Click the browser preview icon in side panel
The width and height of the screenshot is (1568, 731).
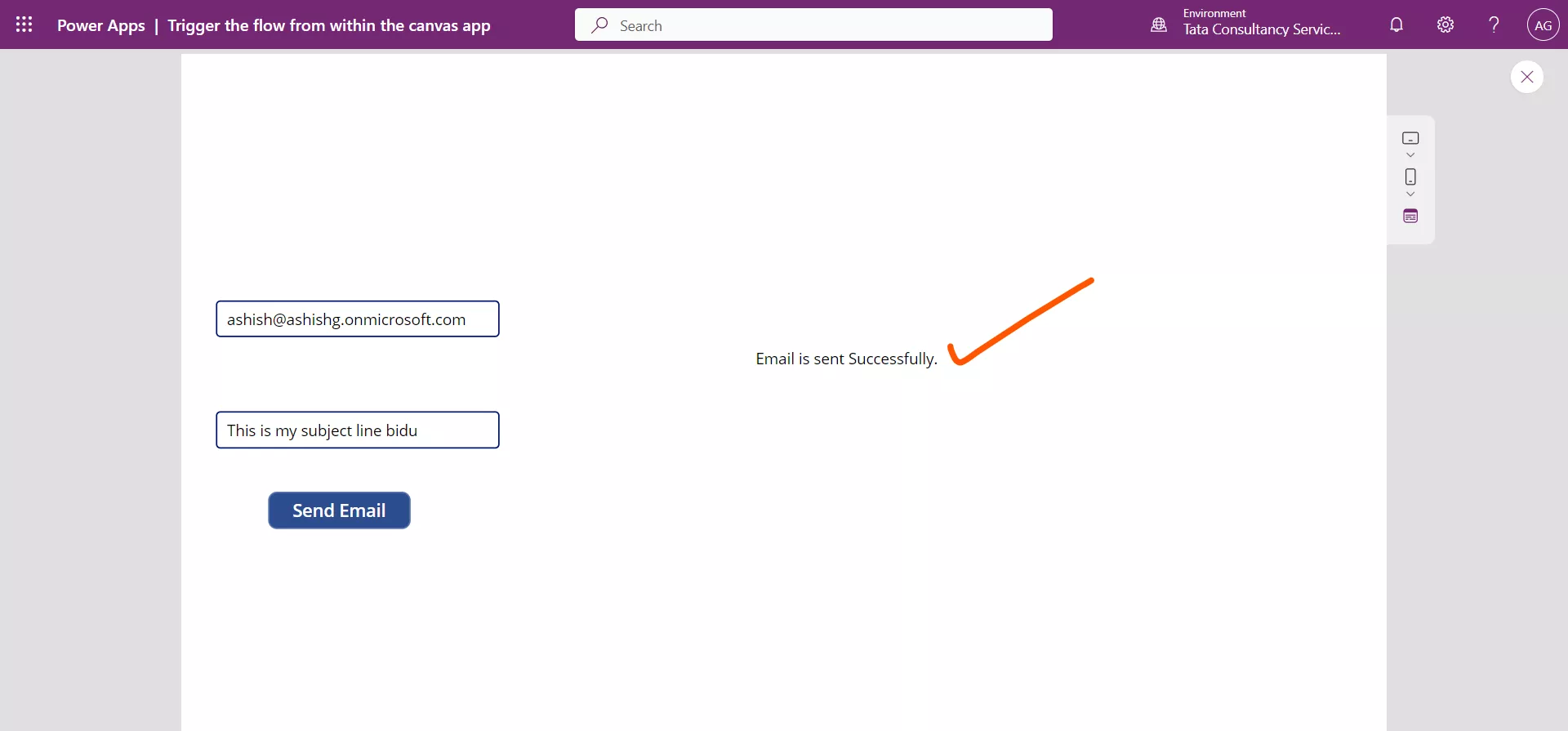pyautogui.click(x=1410, y=216)
